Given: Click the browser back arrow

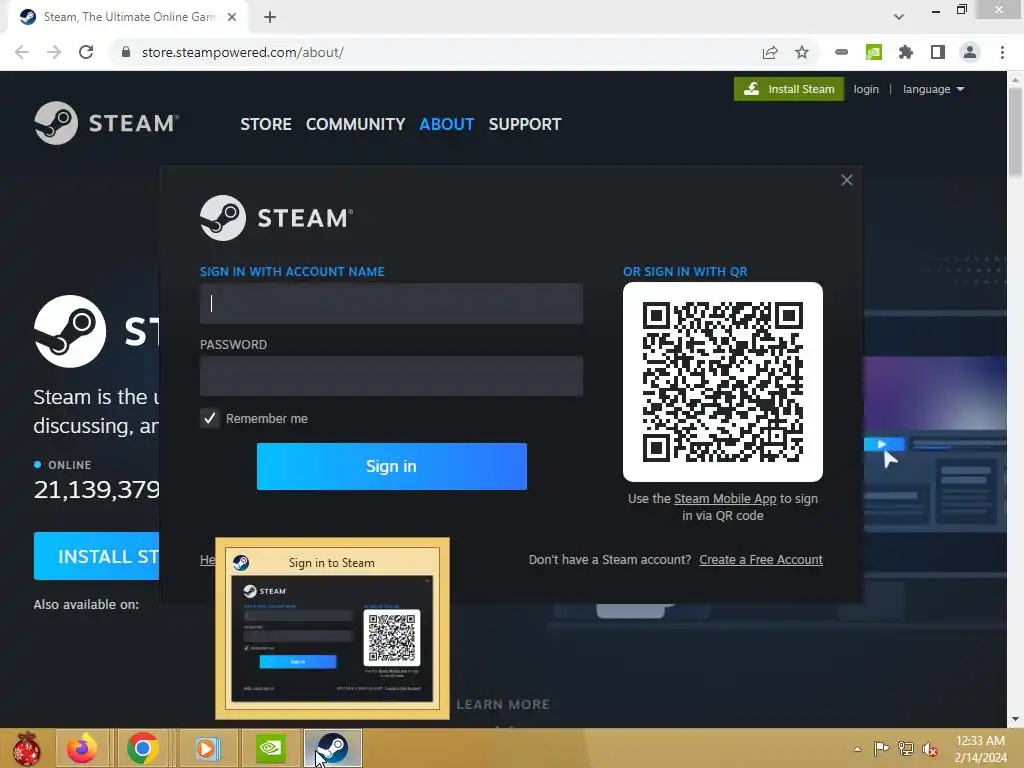Looking at the screenshot, I should [x=22, y=52].
